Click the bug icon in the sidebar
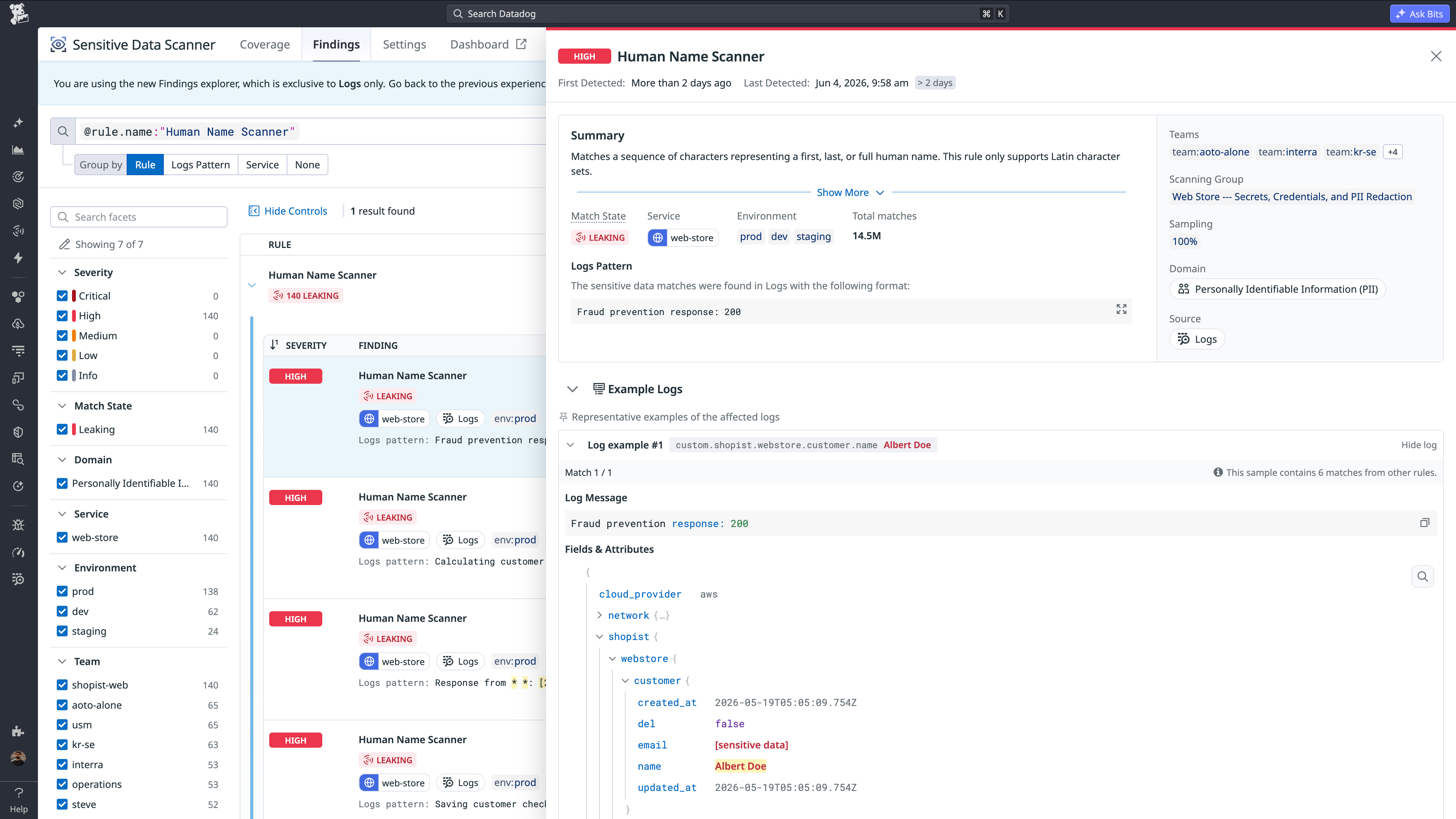 click(19, 525)
